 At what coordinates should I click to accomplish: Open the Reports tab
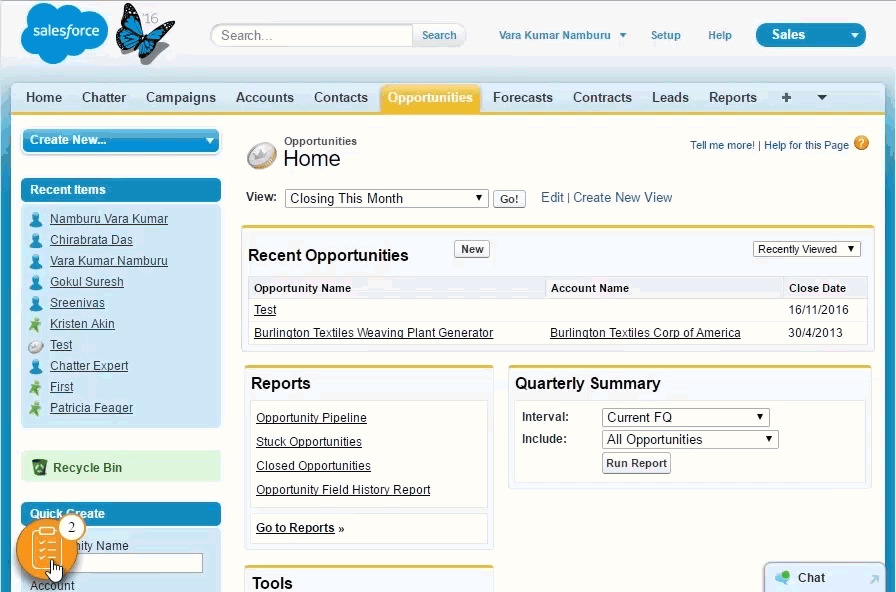(733, 98)
